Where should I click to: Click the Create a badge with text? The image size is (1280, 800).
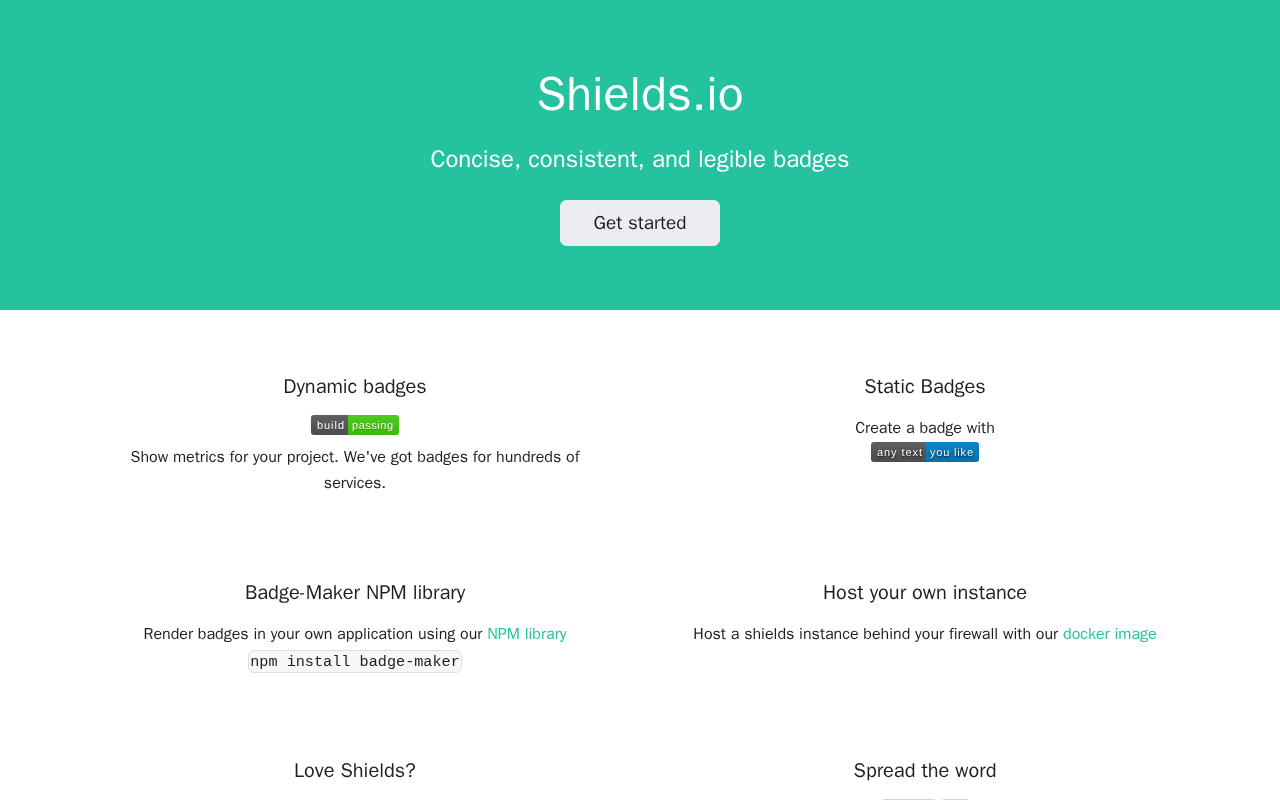(x=925, y=428)
